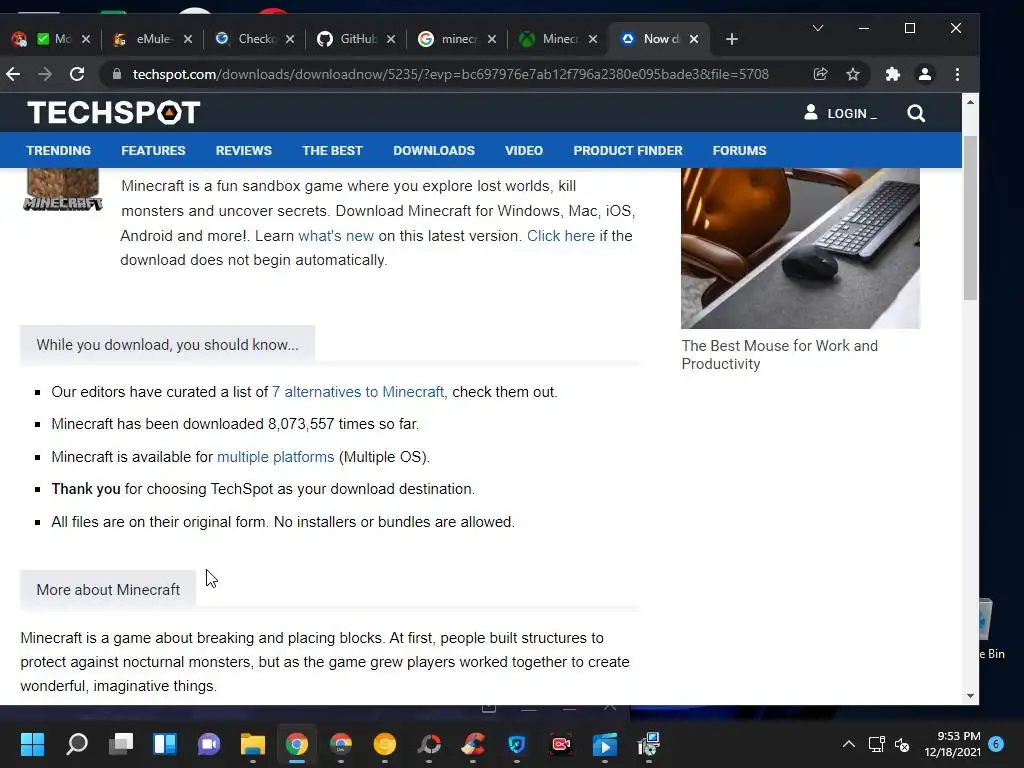Click the scrollbar up arrow
1024x768 pixels.
(970, 103)
